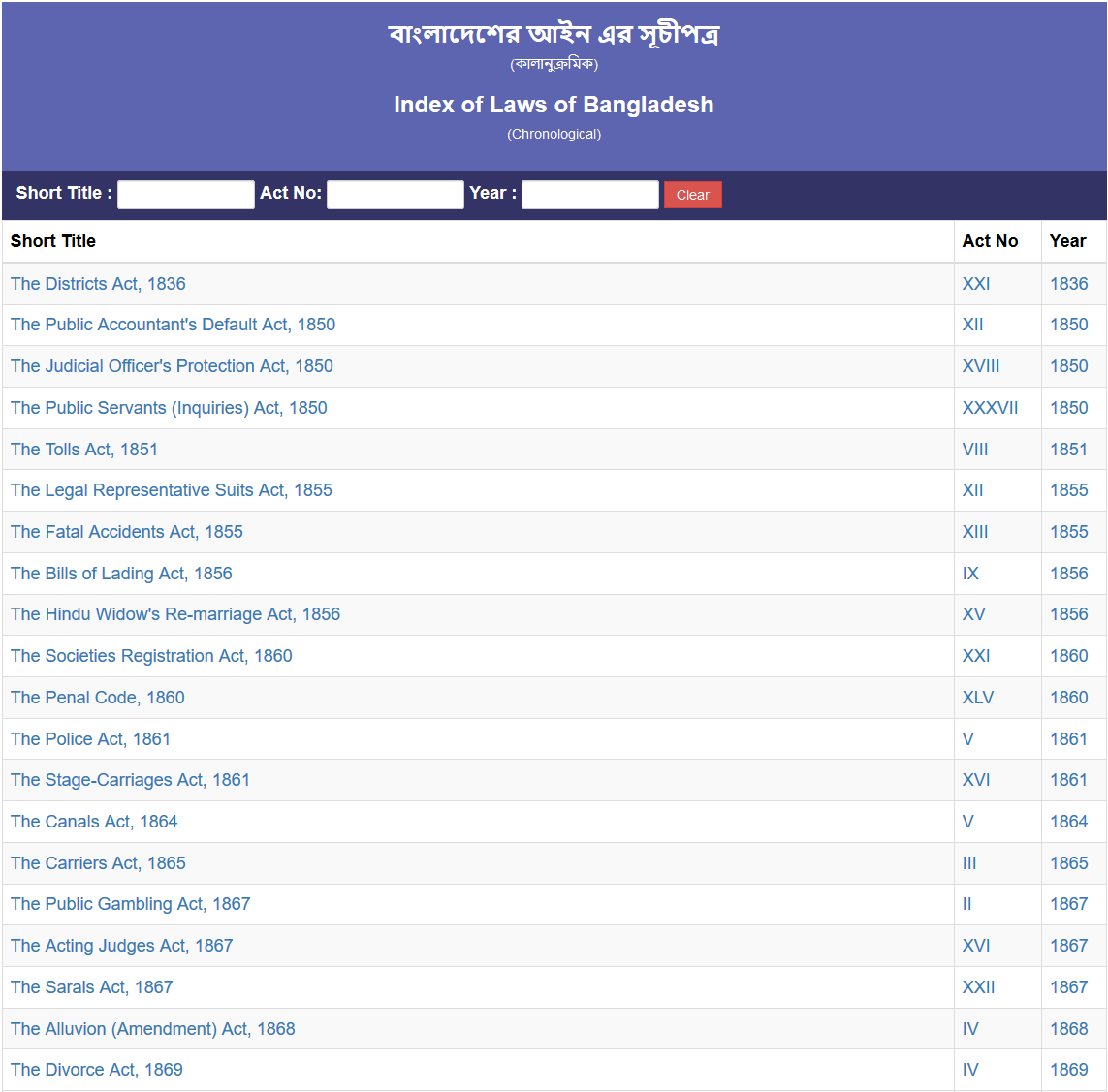Screen dimensions: 1108x1092
Task: Select The Judicial Officer's Protection Act, 1850
Action: (172, 366)
